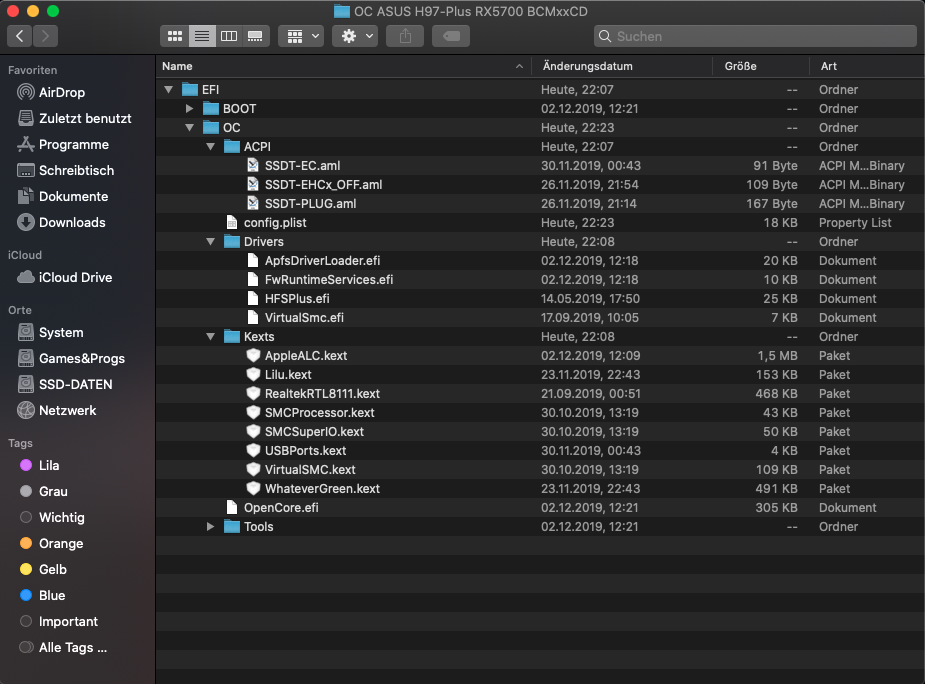Click the edit tags toolbar button

click(451, 36)
